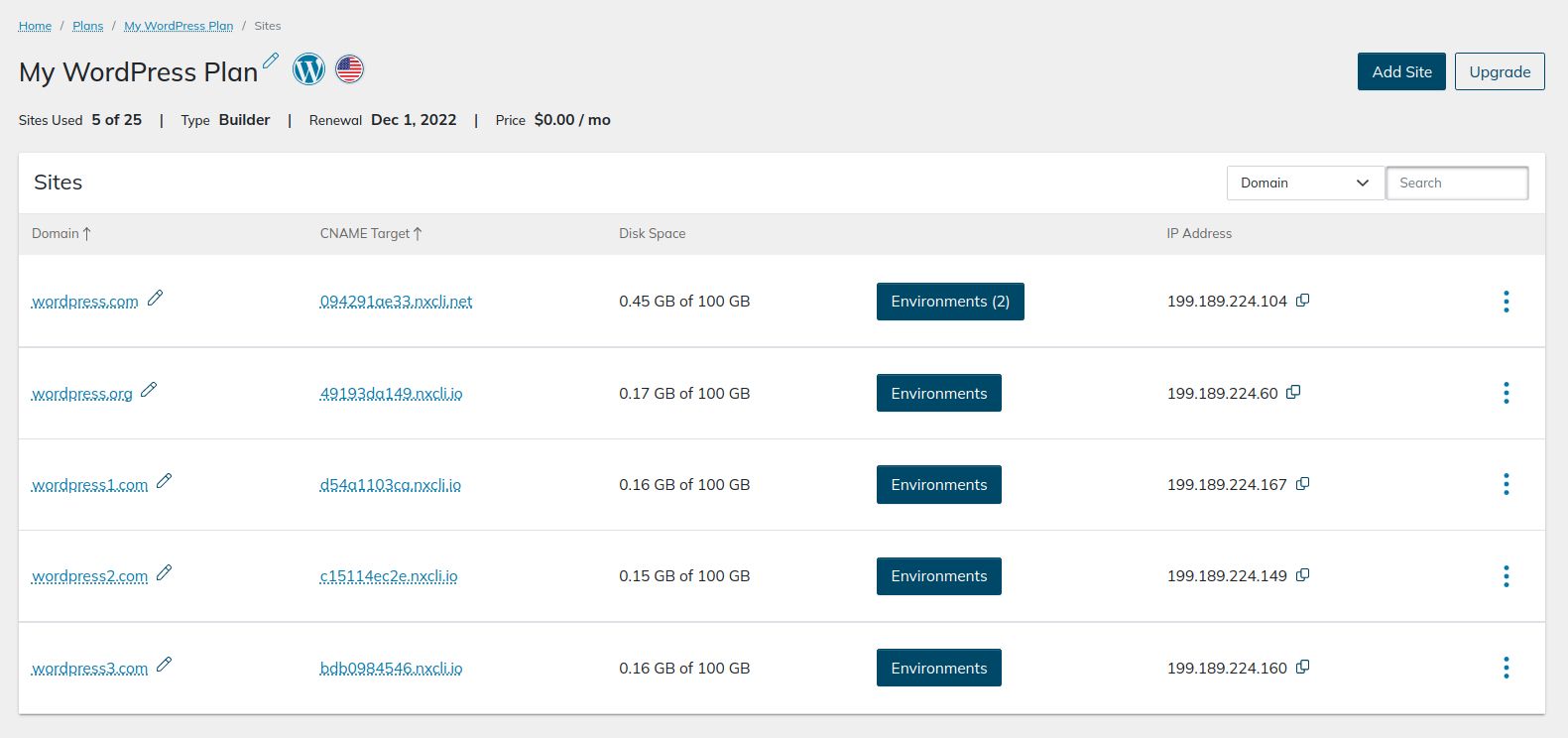Go to Plans breadcrumb
The image size is (1568, 738).
click(87, 26)
